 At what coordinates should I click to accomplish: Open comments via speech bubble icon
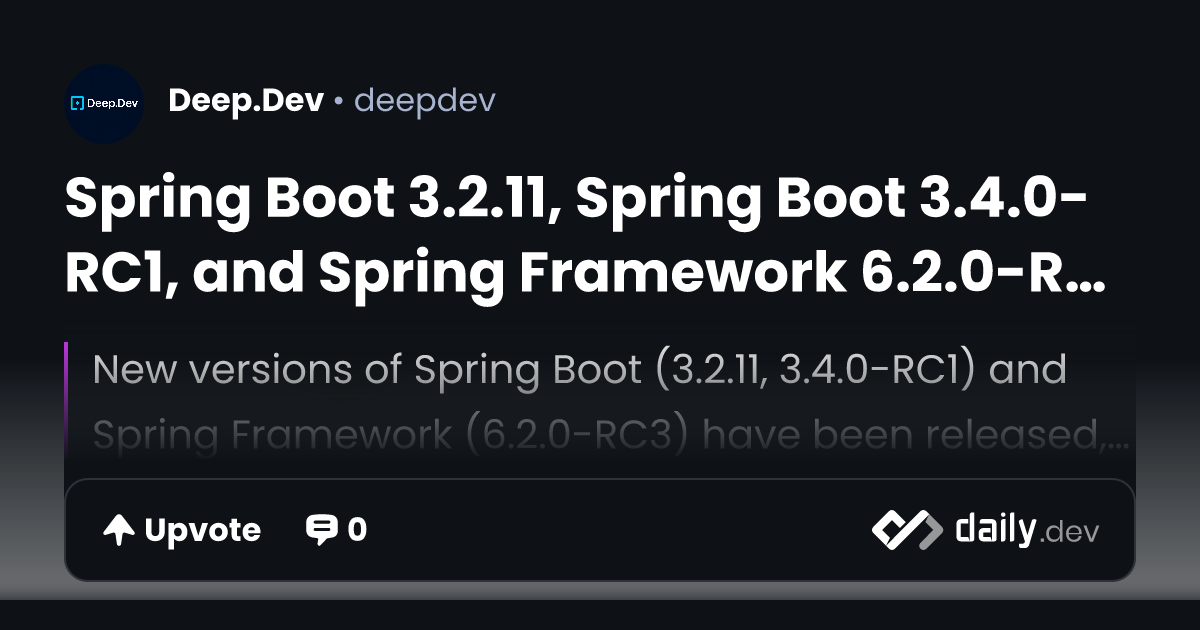click(x=321, y=530)
